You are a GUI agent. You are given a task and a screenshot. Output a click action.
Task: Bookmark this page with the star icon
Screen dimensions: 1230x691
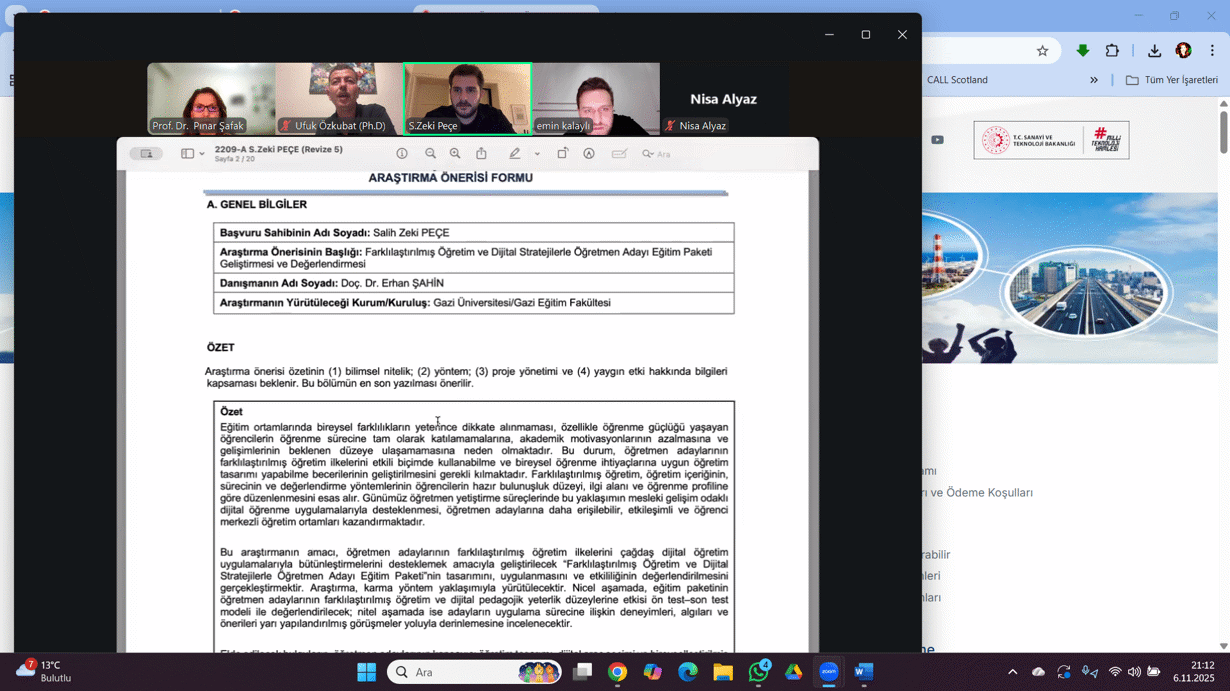(1042, 51)
